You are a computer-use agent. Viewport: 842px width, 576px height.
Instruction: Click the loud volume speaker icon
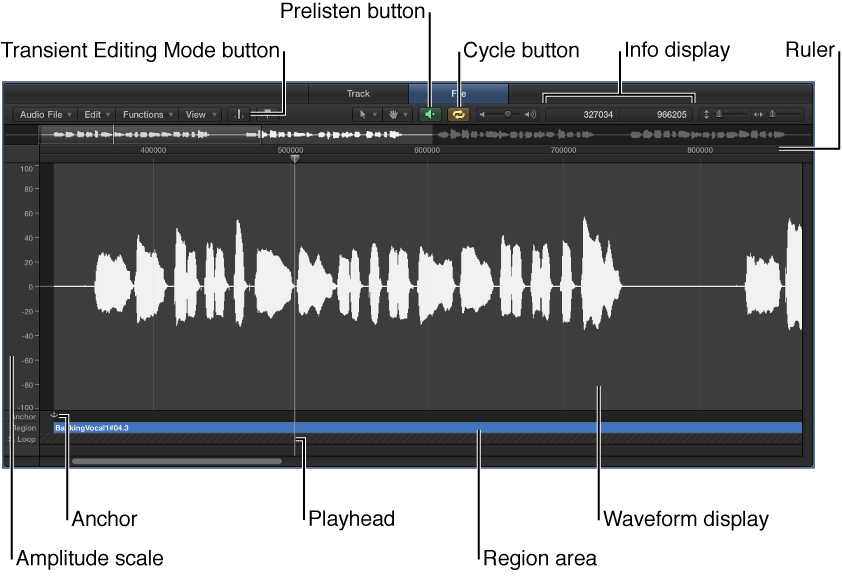(530, 115)
